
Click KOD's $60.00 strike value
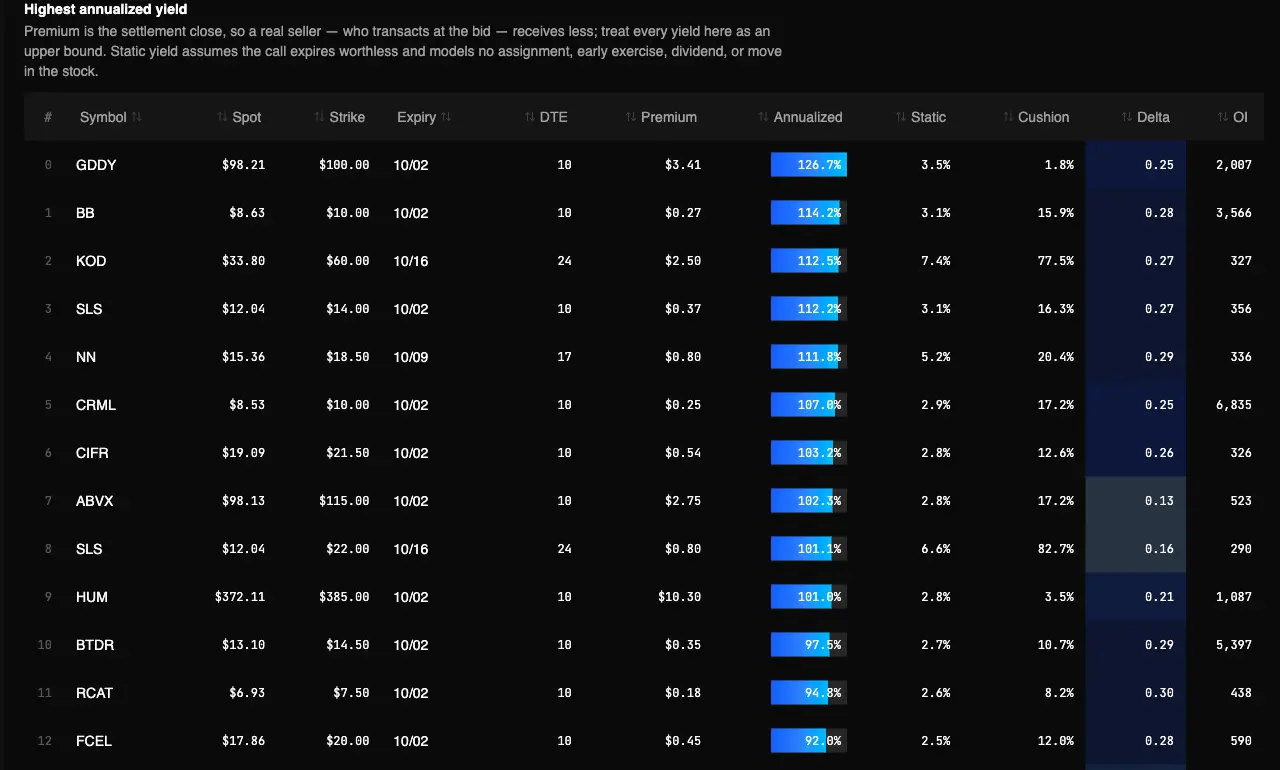coord(348,261)
